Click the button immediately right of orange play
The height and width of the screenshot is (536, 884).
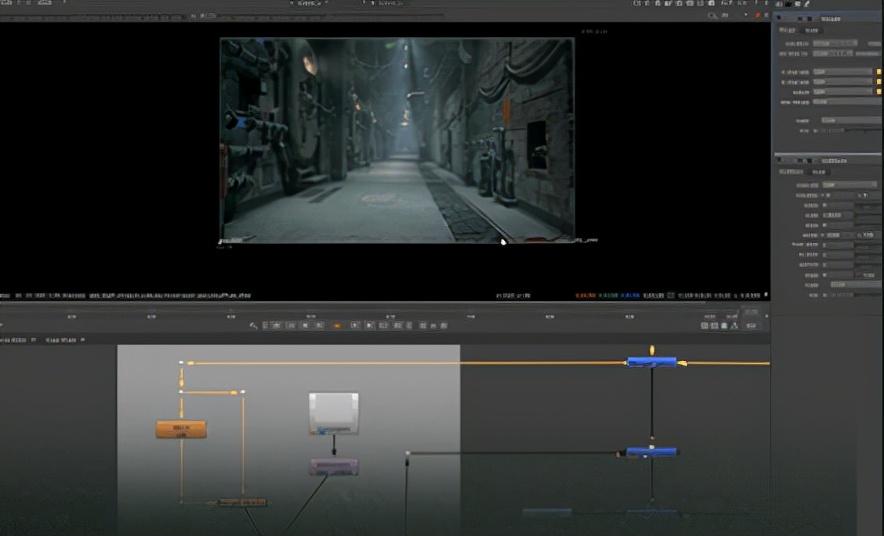pos(355,325)
